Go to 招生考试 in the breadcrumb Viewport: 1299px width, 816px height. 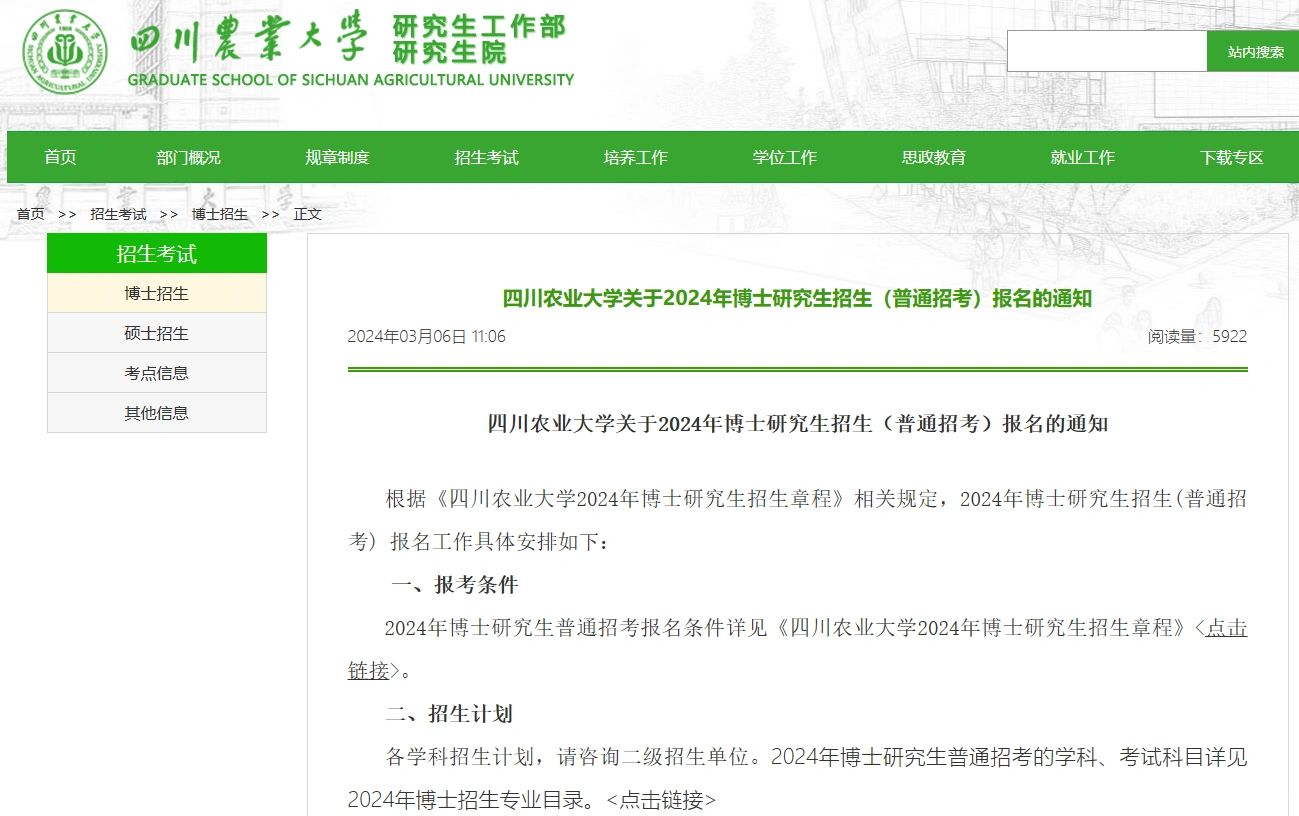click(x=118, y=214)
